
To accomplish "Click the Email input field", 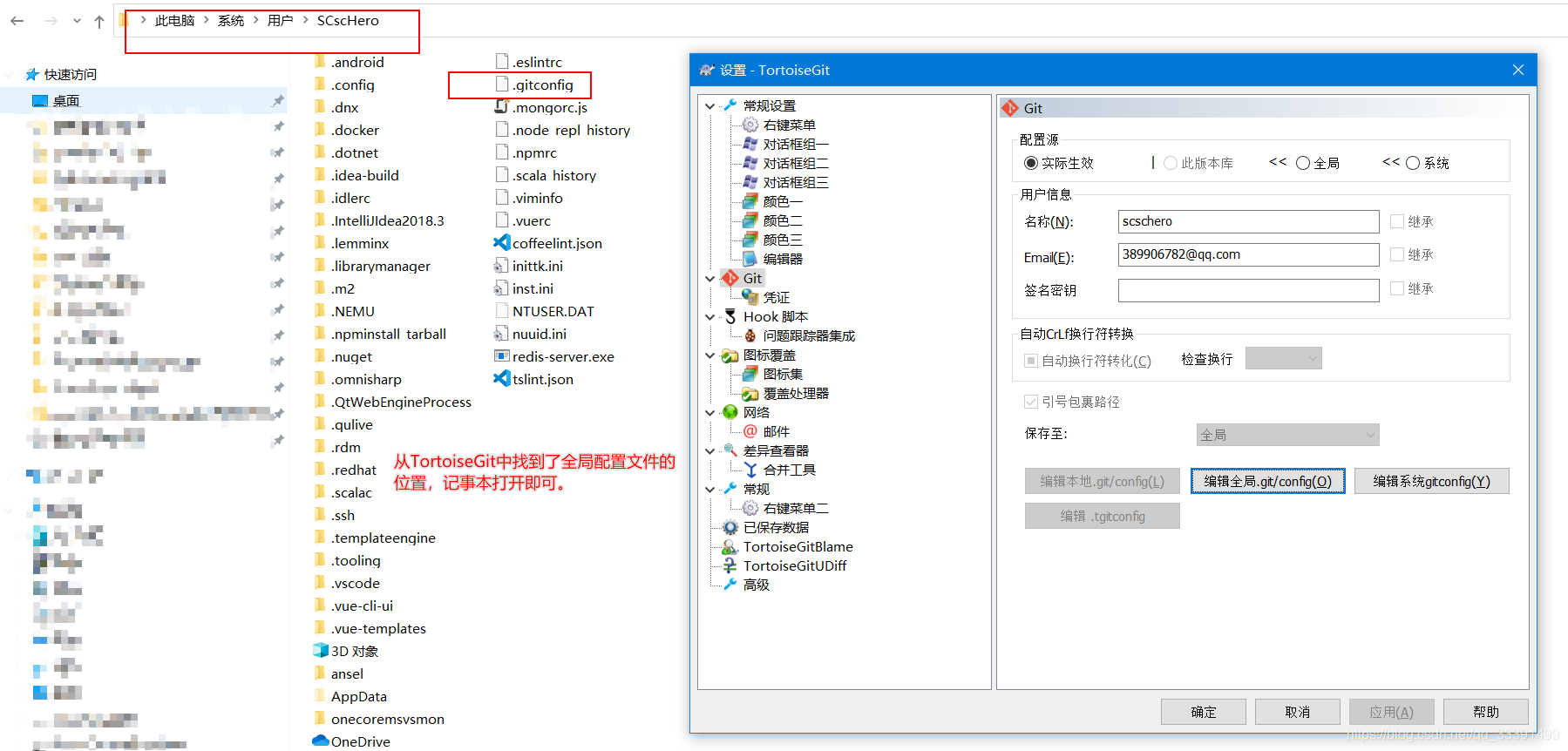I will [x=1248, y=254].
